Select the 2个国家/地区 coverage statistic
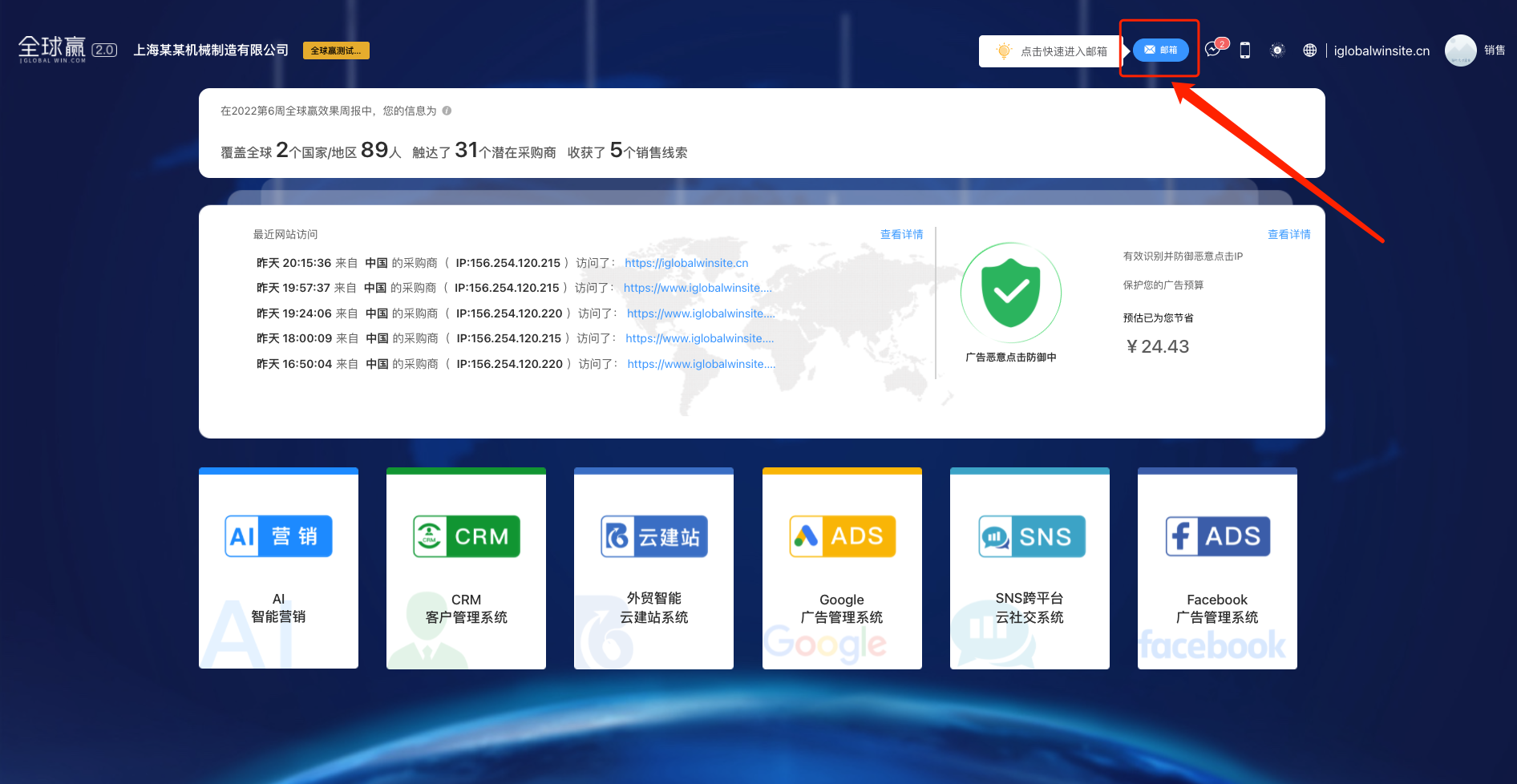This screenshot has height=784, width=1517. [x=316, y=150]
